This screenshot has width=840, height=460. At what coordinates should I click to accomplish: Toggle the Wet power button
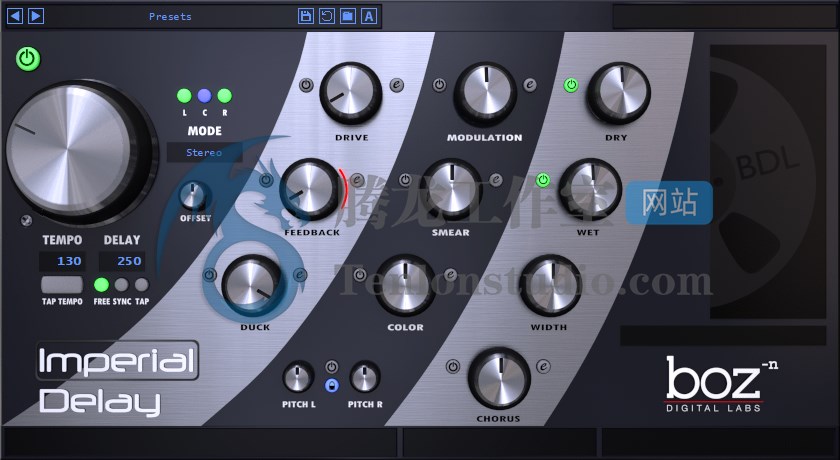coord(543,180)
